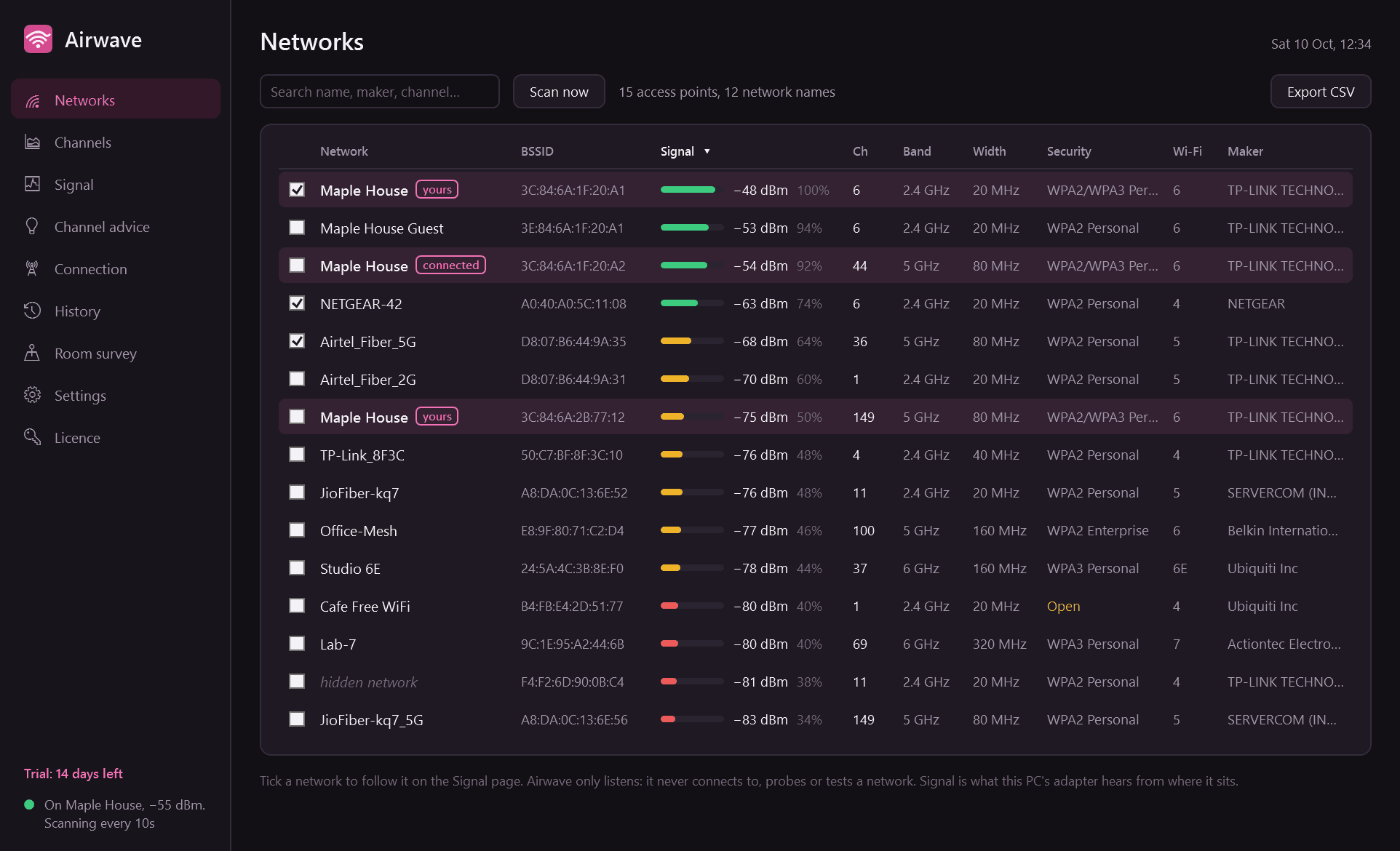Click the NETGEAR maker cell
Screen dimensions: 1400x851
(x=1256, y=303)
